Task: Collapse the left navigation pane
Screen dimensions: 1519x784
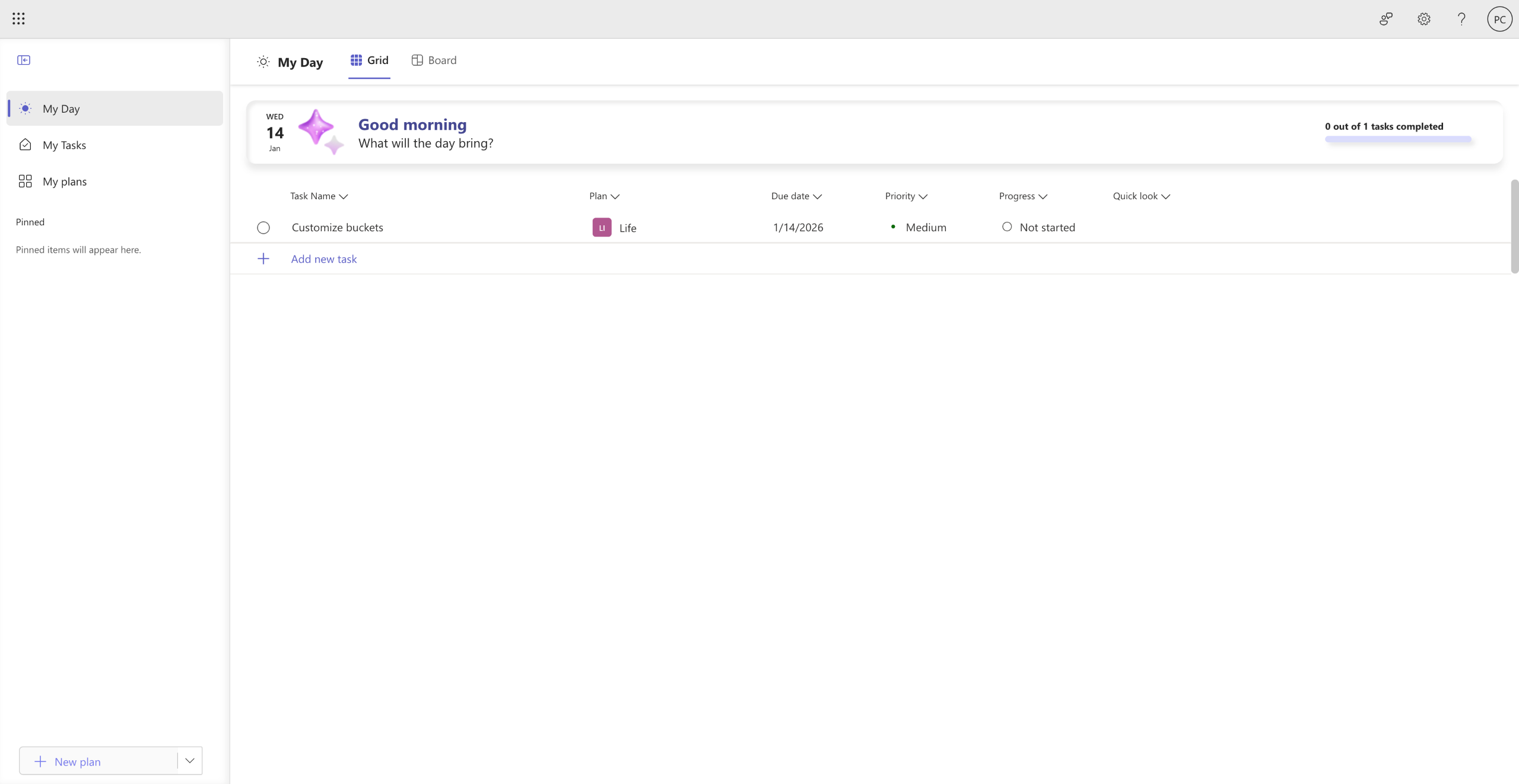Action: click(24, 60)
